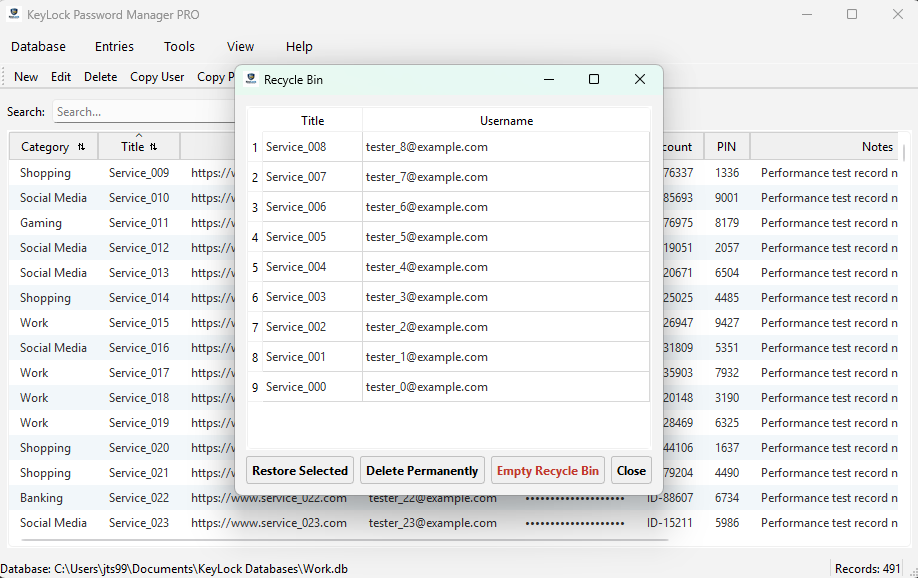Open the Database menu
The height and width of the screenshot is (578, 918).
tap(38, 46)
